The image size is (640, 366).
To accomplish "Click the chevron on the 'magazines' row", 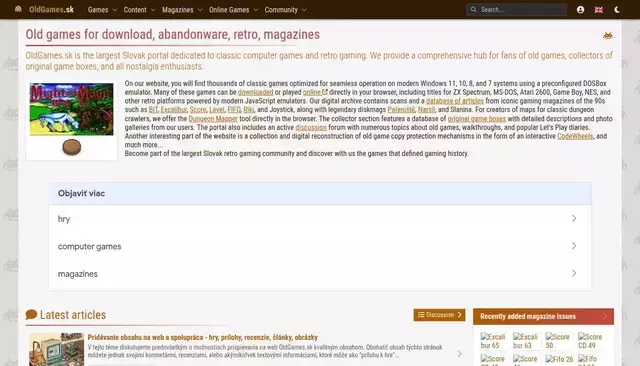I will tap(574, 273).
